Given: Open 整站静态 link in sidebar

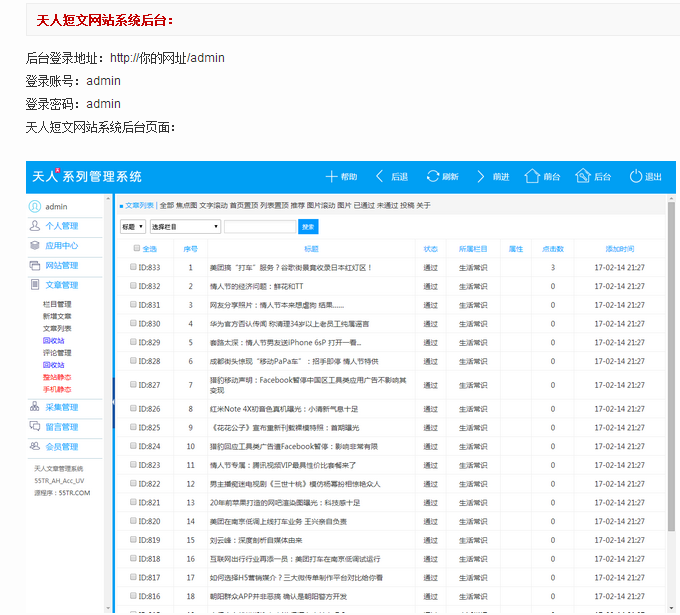Looking at the screenshot, I should (56, 377).
